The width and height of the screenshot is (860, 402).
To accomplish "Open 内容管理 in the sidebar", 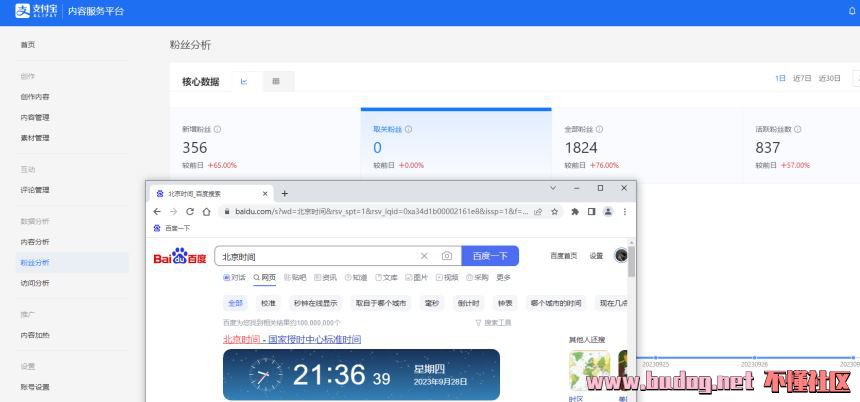I will [35, 117].
